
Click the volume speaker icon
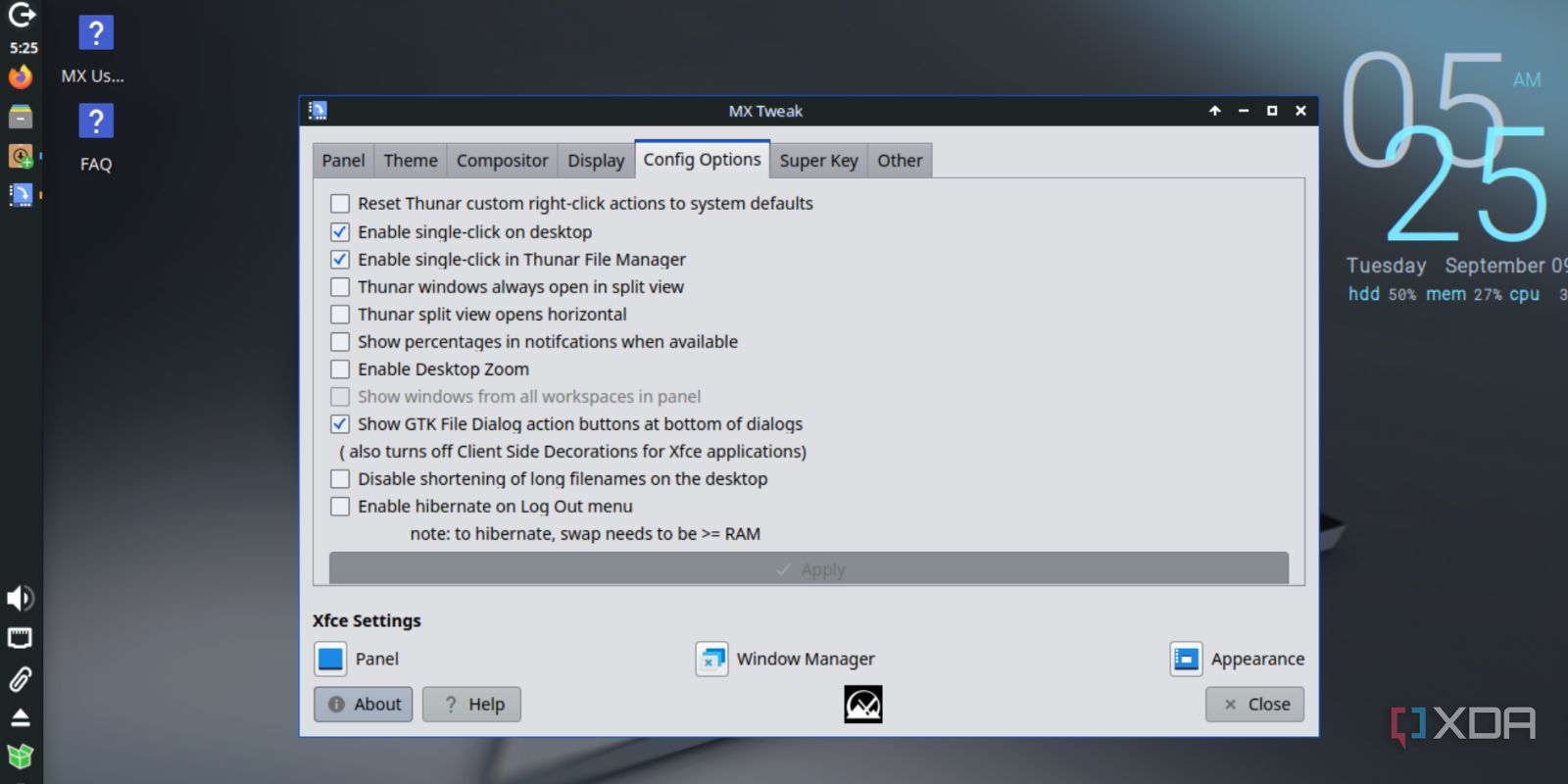(21, 598)
